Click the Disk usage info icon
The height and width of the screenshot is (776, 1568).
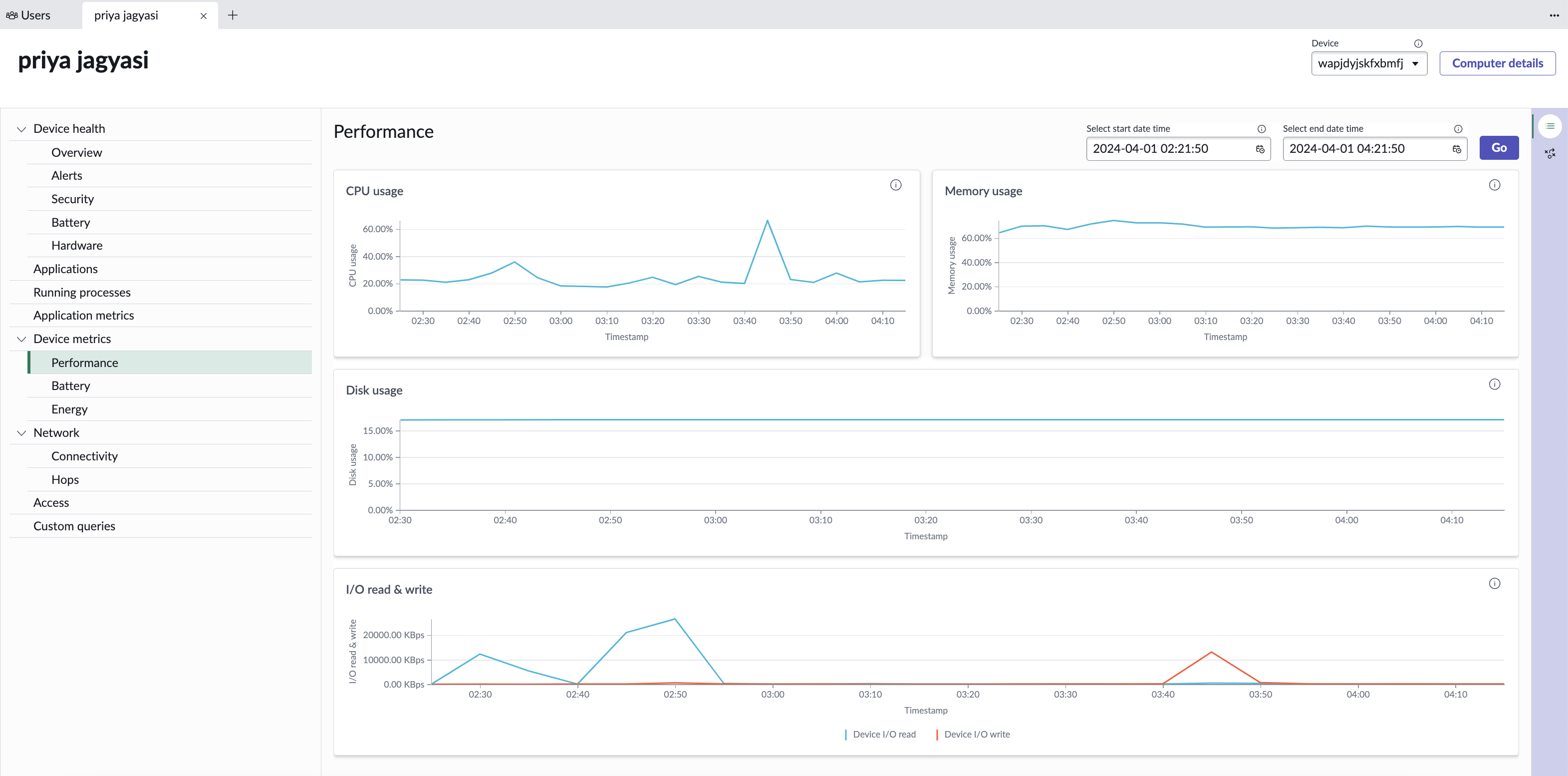(1494, 385)
